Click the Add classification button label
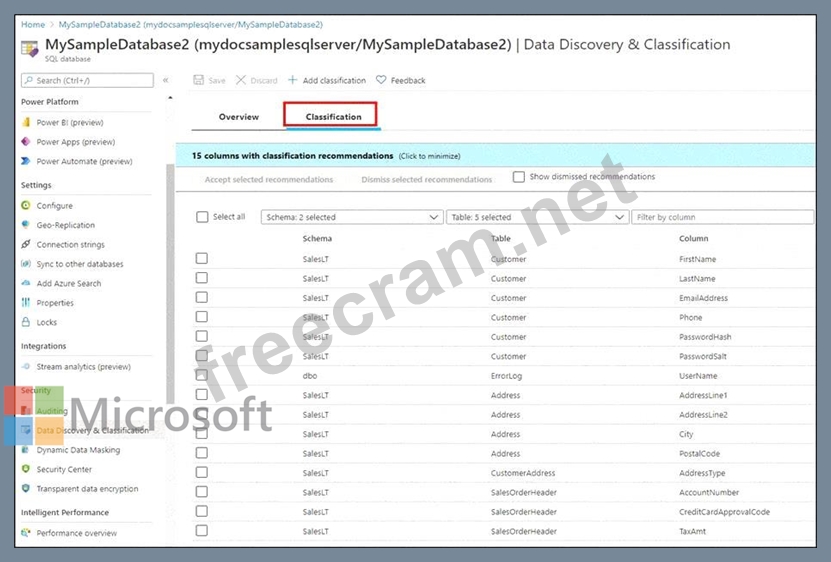The height and width of the screenshot is (562, 831). click(x=334, y=80)
